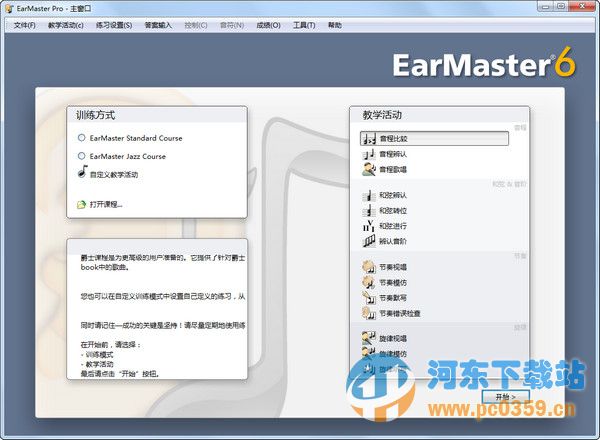Select the 音程比较 interval comparison activity
Image resolution: width=600 pixels, height=440 pixels.
(x=434, y=139)
